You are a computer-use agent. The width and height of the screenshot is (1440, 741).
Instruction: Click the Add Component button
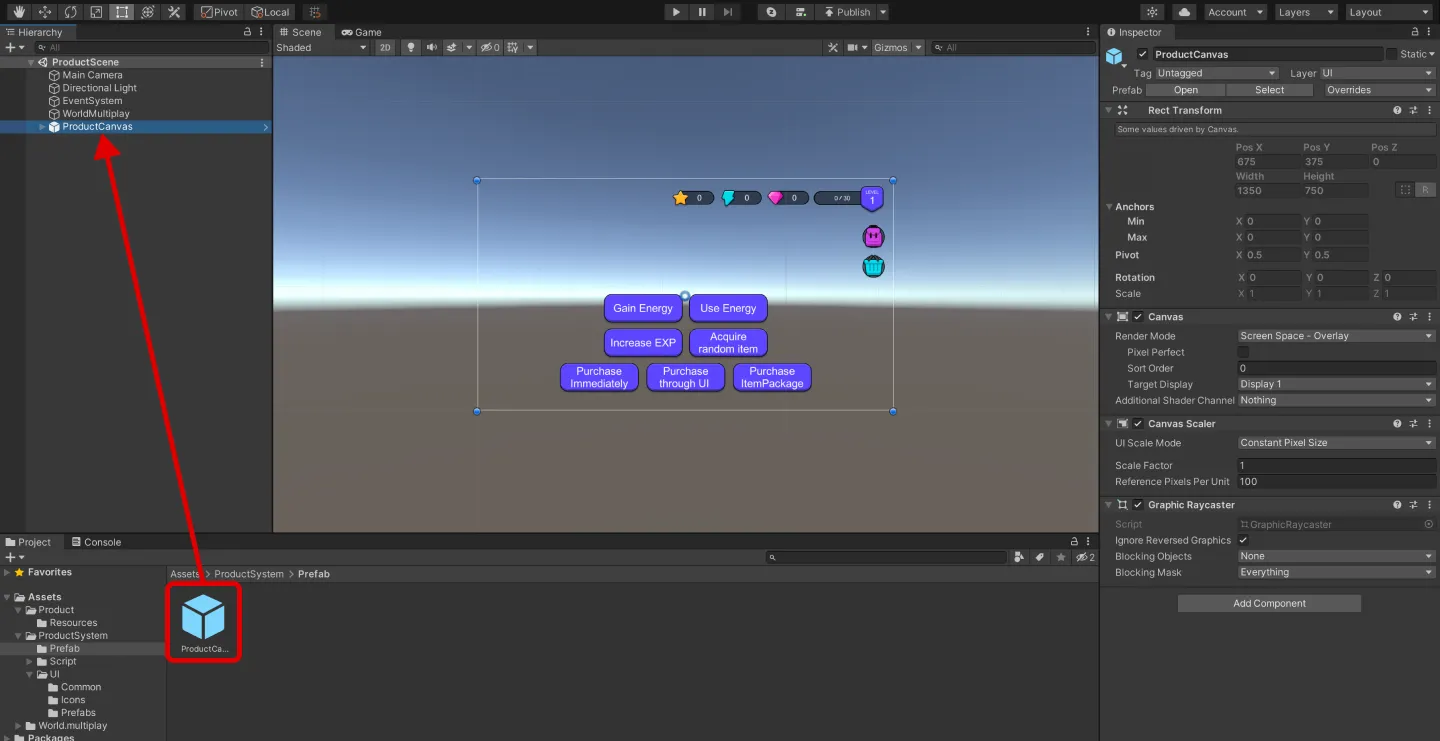(1269, 603)
